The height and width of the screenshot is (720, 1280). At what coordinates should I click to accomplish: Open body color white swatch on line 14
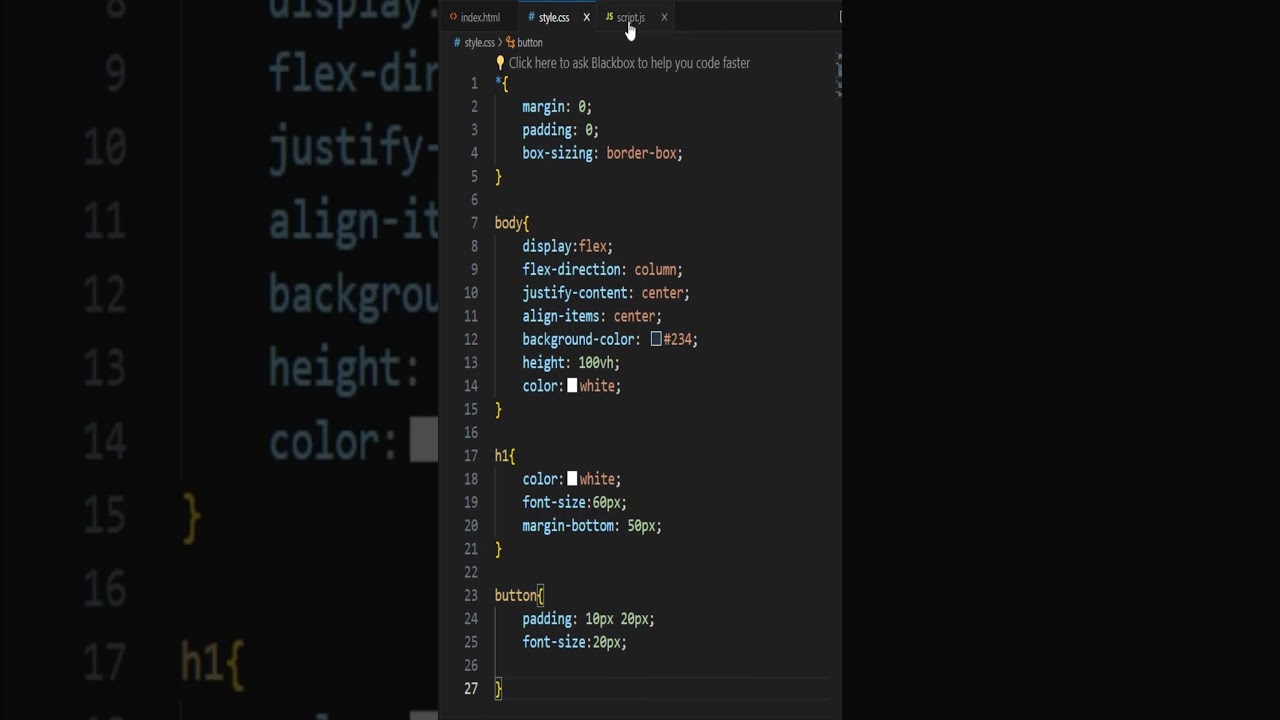pos(572,386)
